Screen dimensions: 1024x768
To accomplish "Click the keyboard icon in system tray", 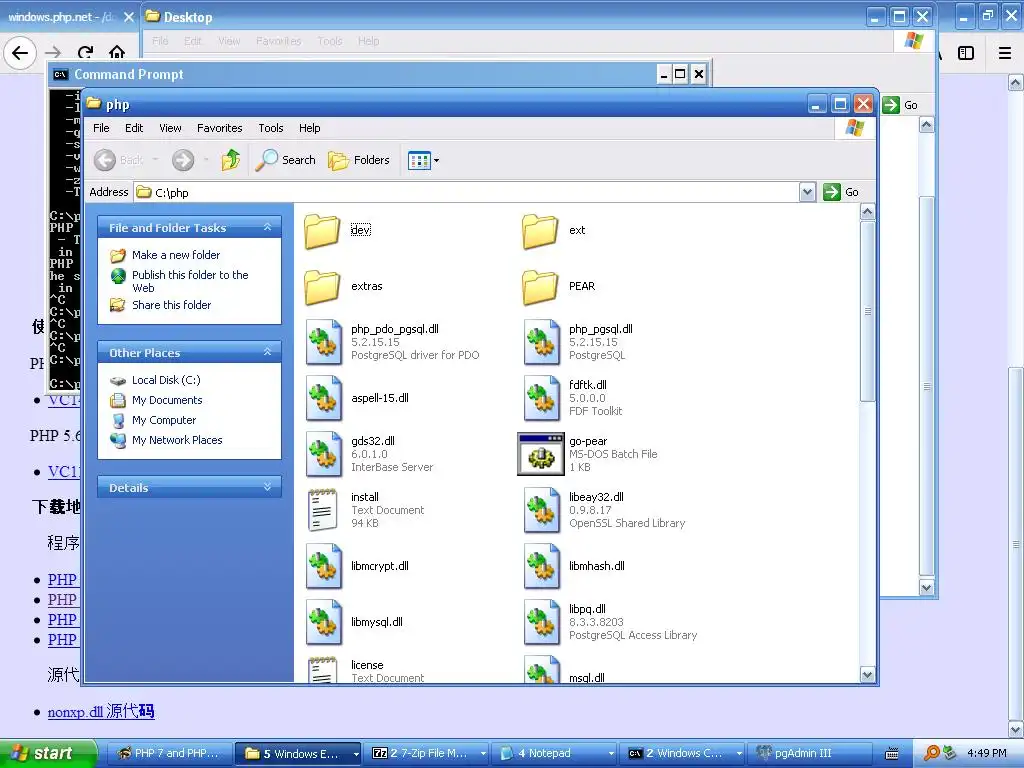I will (891, 754).
